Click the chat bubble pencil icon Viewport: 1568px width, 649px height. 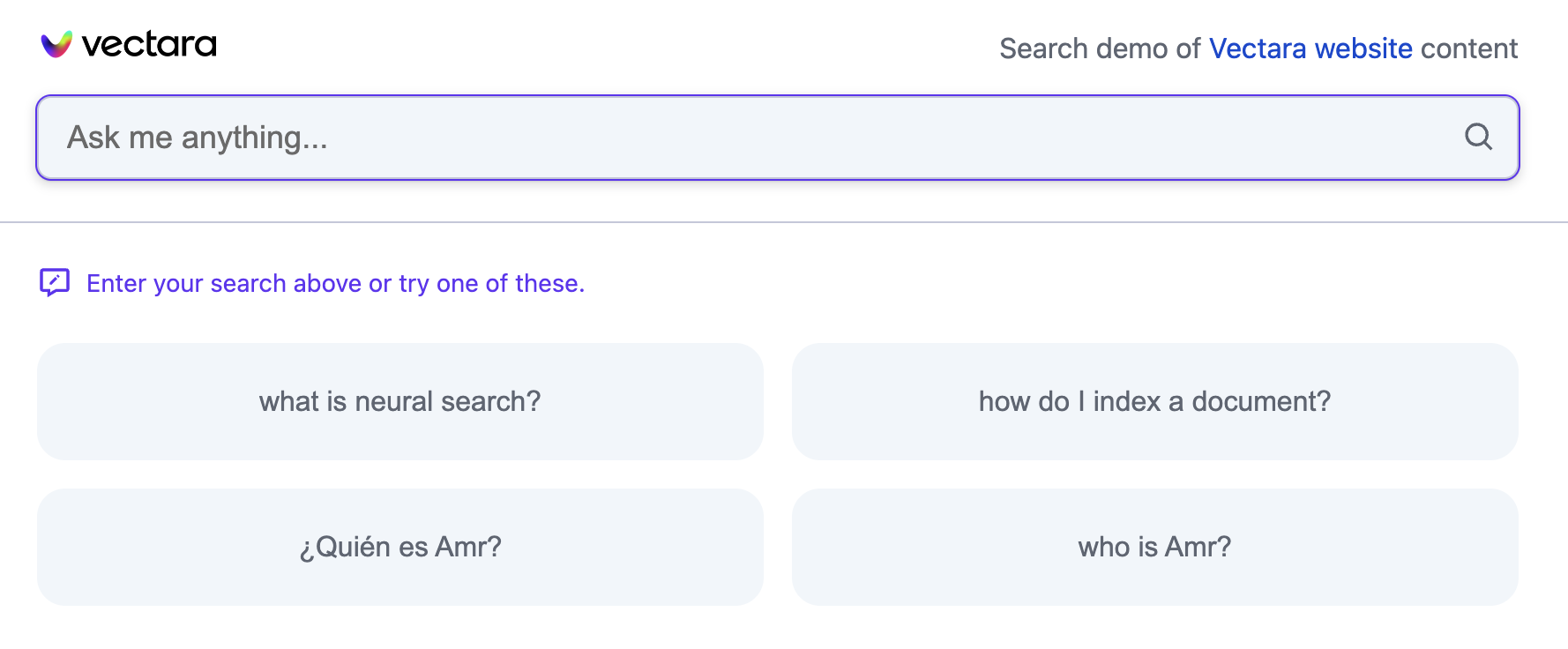coord(55,282)
